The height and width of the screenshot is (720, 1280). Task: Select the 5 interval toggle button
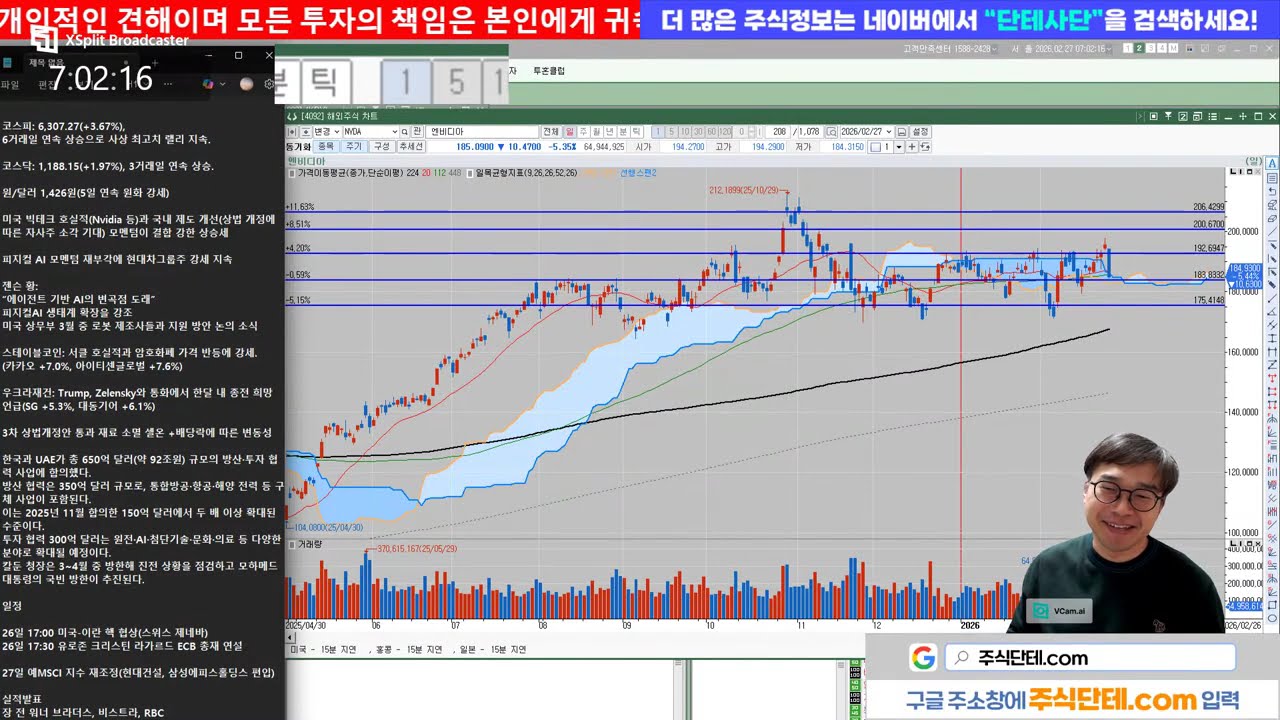pos(672,132)
